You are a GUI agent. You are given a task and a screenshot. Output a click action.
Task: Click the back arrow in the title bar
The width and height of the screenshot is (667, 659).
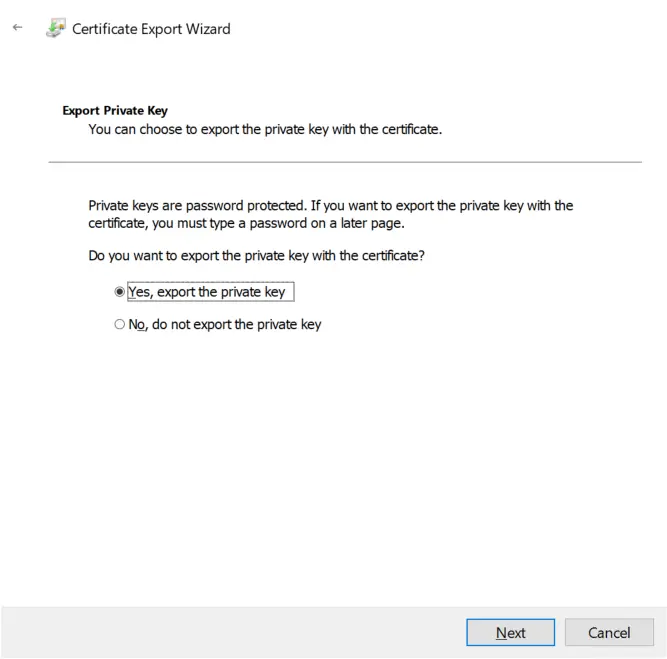tap(17, 28)
